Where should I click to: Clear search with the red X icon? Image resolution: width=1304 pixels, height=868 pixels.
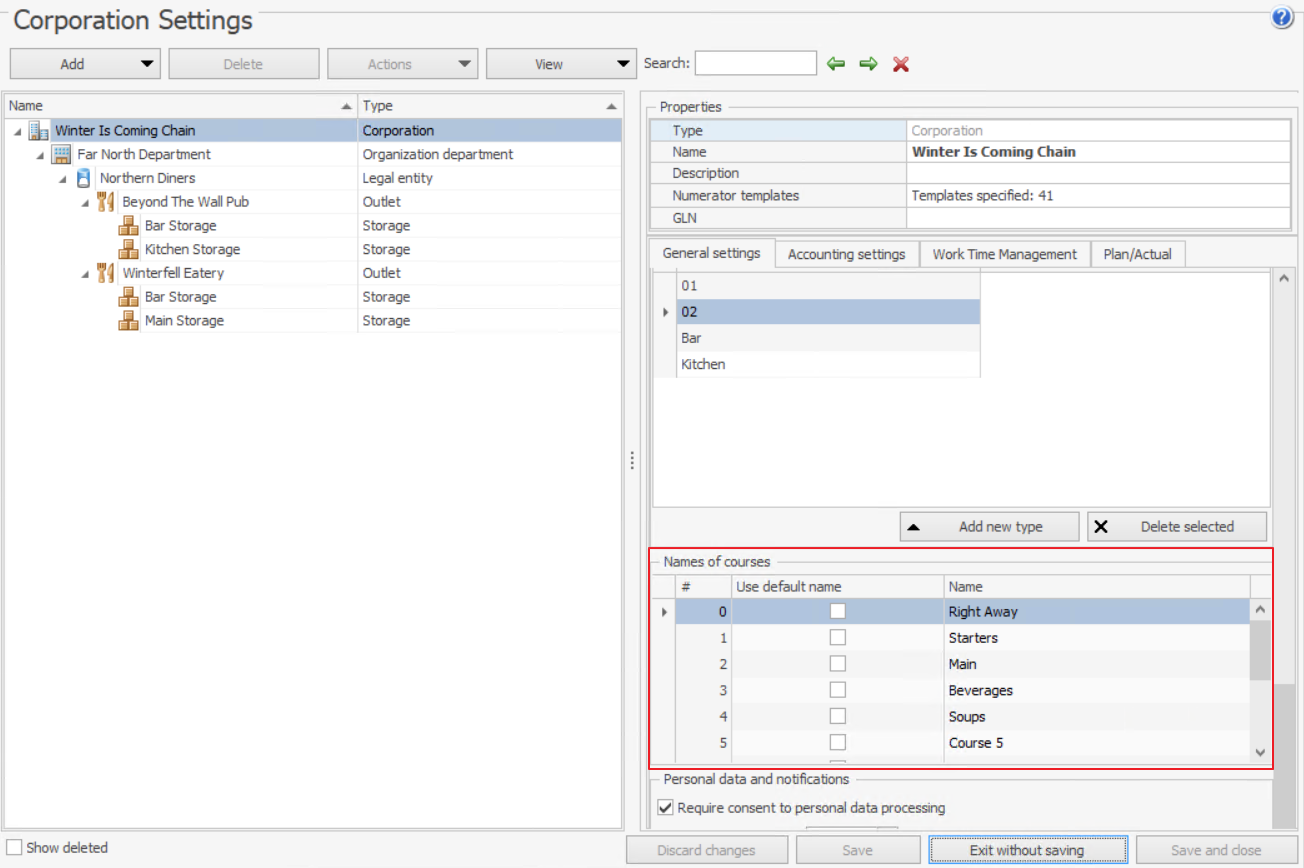pyautogui.click(x=900, y=64)
